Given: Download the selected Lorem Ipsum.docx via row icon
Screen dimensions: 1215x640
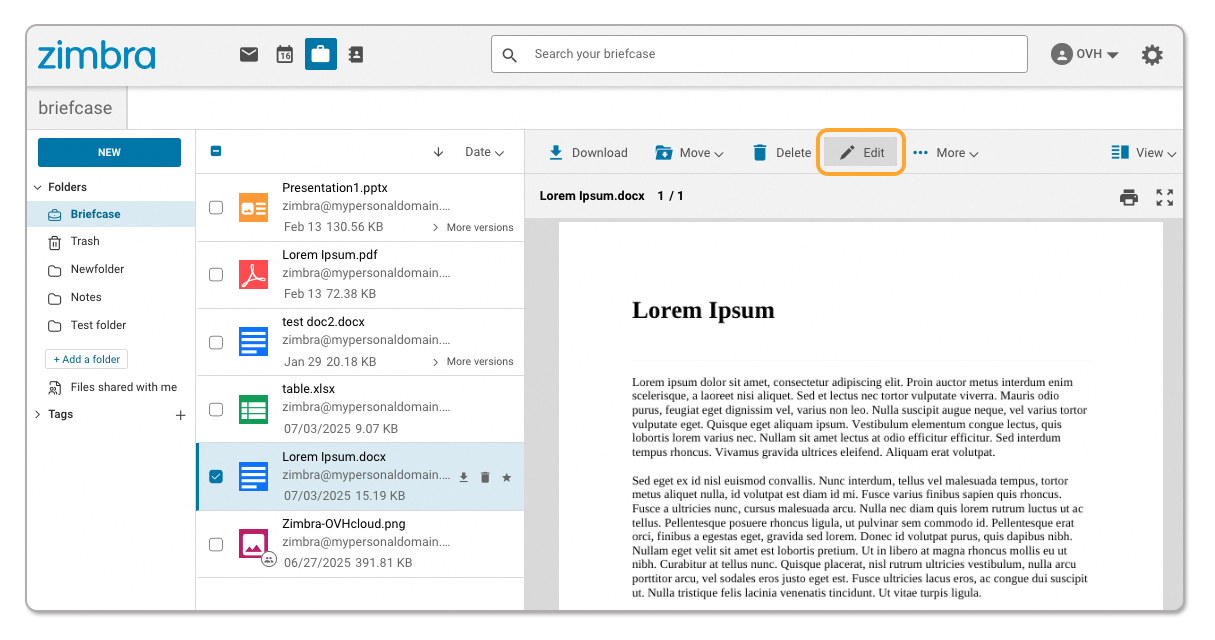Looking at the screenshot, I should point(463,477).
